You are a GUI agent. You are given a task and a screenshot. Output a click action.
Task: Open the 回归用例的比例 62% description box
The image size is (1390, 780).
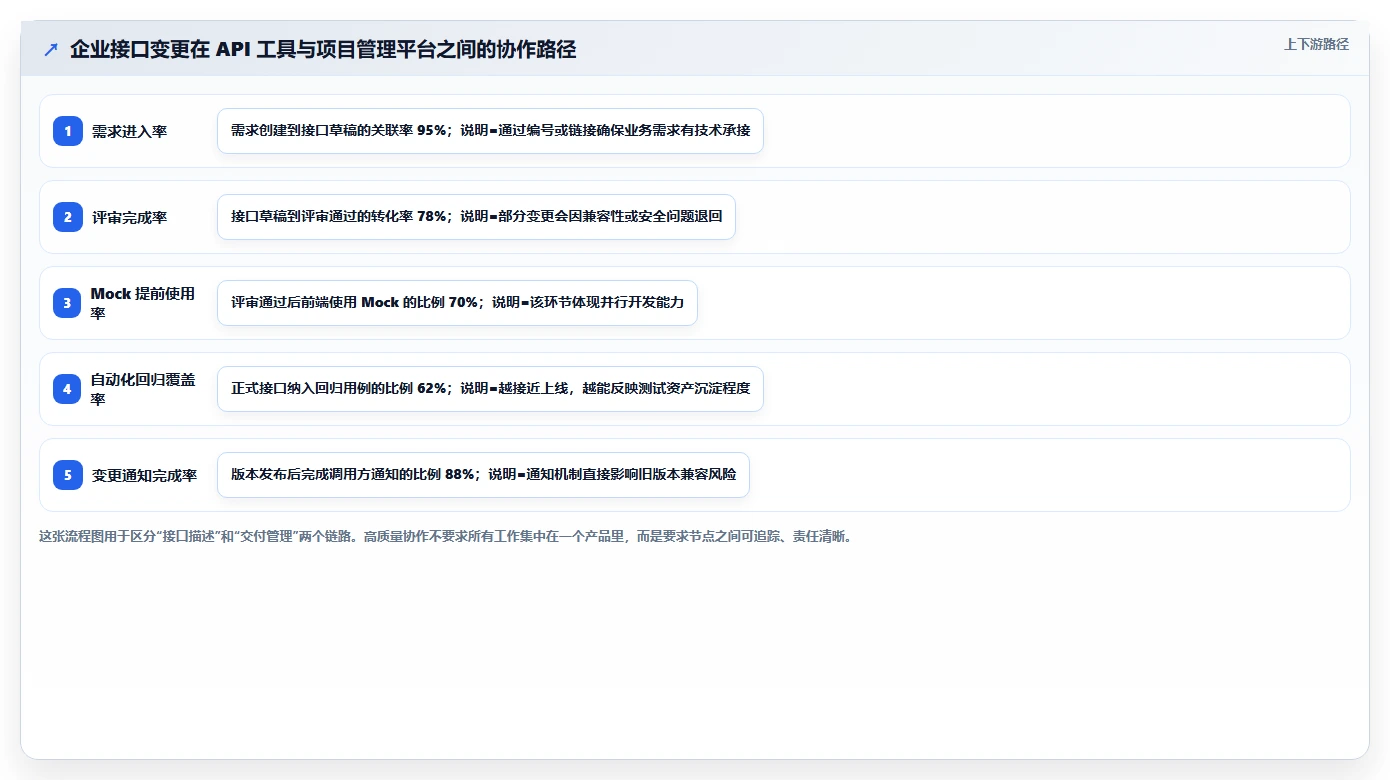tap(490, 389)
